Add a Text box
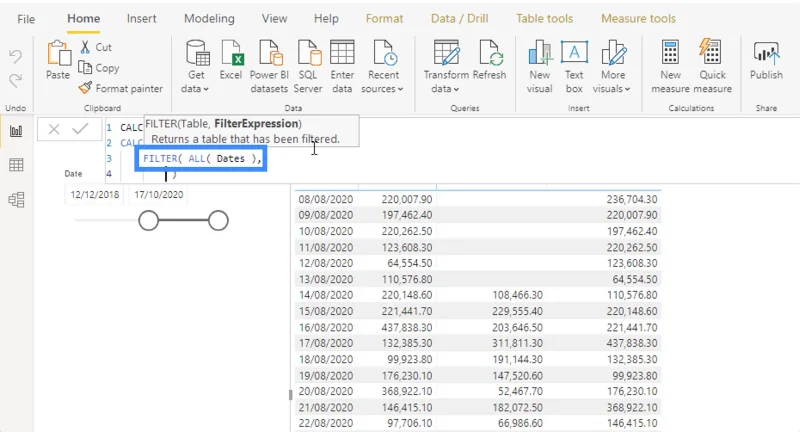Screen dimensions: 800x432 [x=574, y=66]
